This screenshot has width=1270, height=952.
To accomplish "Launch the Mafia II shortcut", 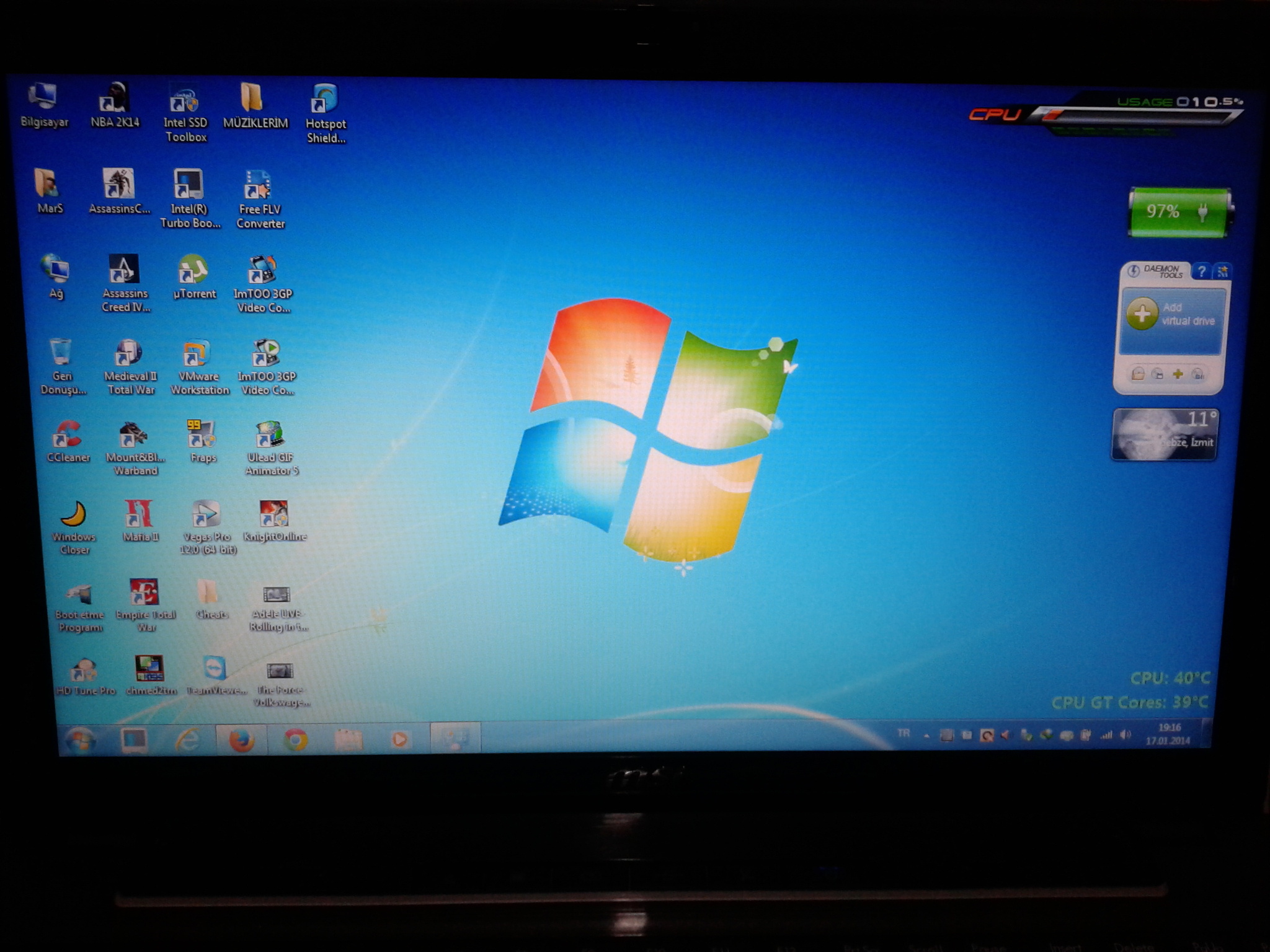I will [x=141, y=521].
